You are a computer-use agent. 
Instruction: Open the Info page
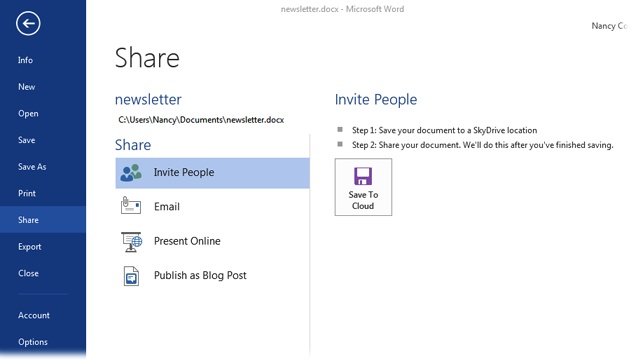coord(25,60)
